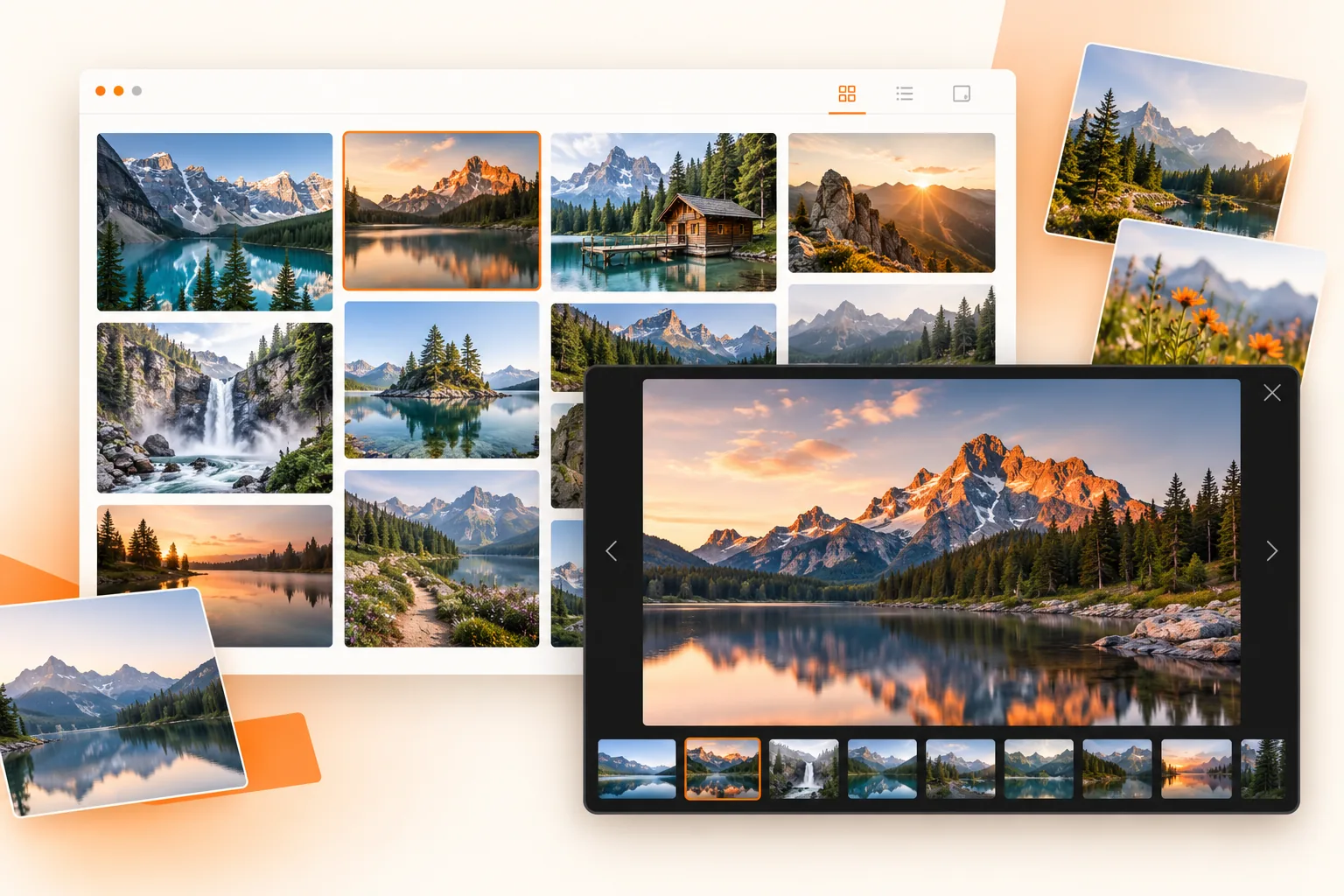Open the small island with pines photo
1344x896 pixels.
[442, 380]
